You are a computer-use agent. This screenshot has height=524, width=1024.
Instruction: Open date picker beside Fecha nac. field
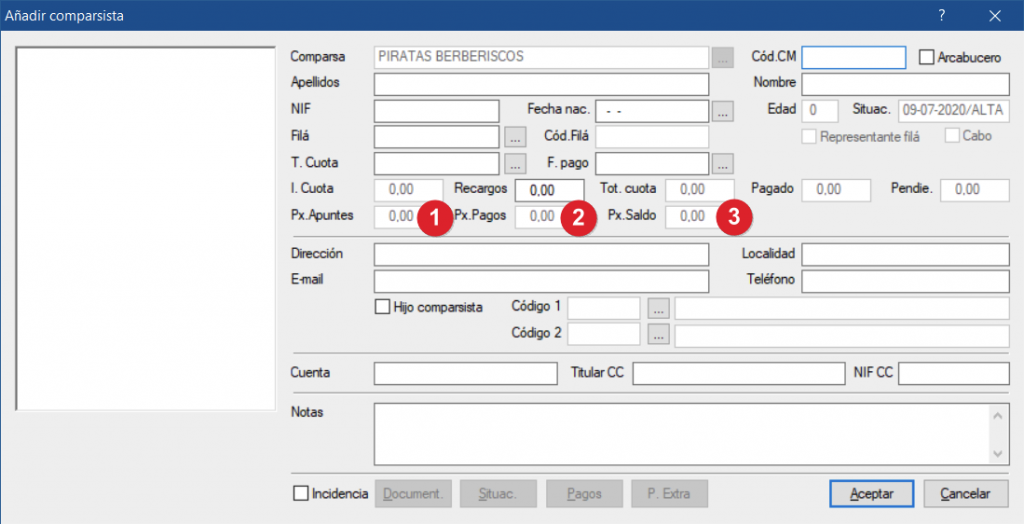(x=723, y=111)
